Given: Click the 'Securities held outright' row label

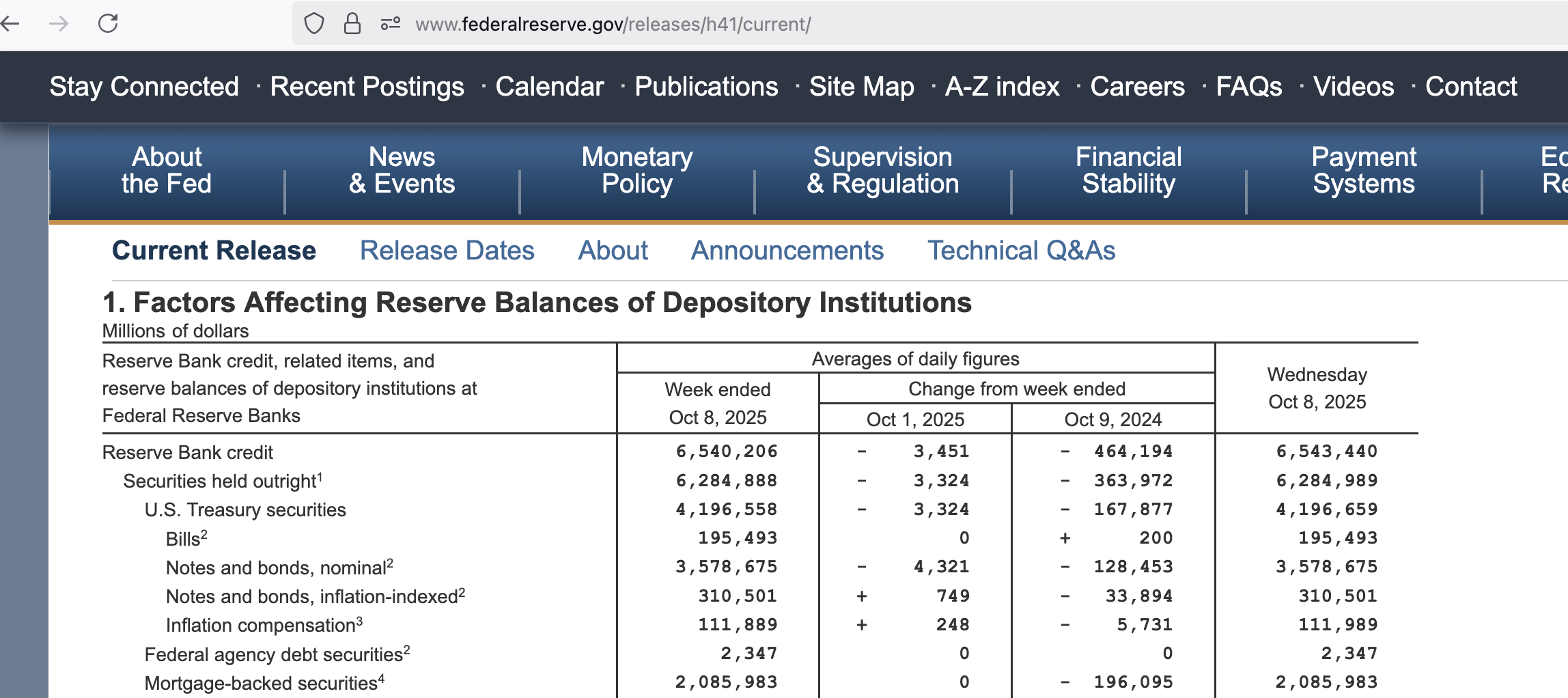Looking at the screenshot, I should pyautogui.click(x=223, y=481).
